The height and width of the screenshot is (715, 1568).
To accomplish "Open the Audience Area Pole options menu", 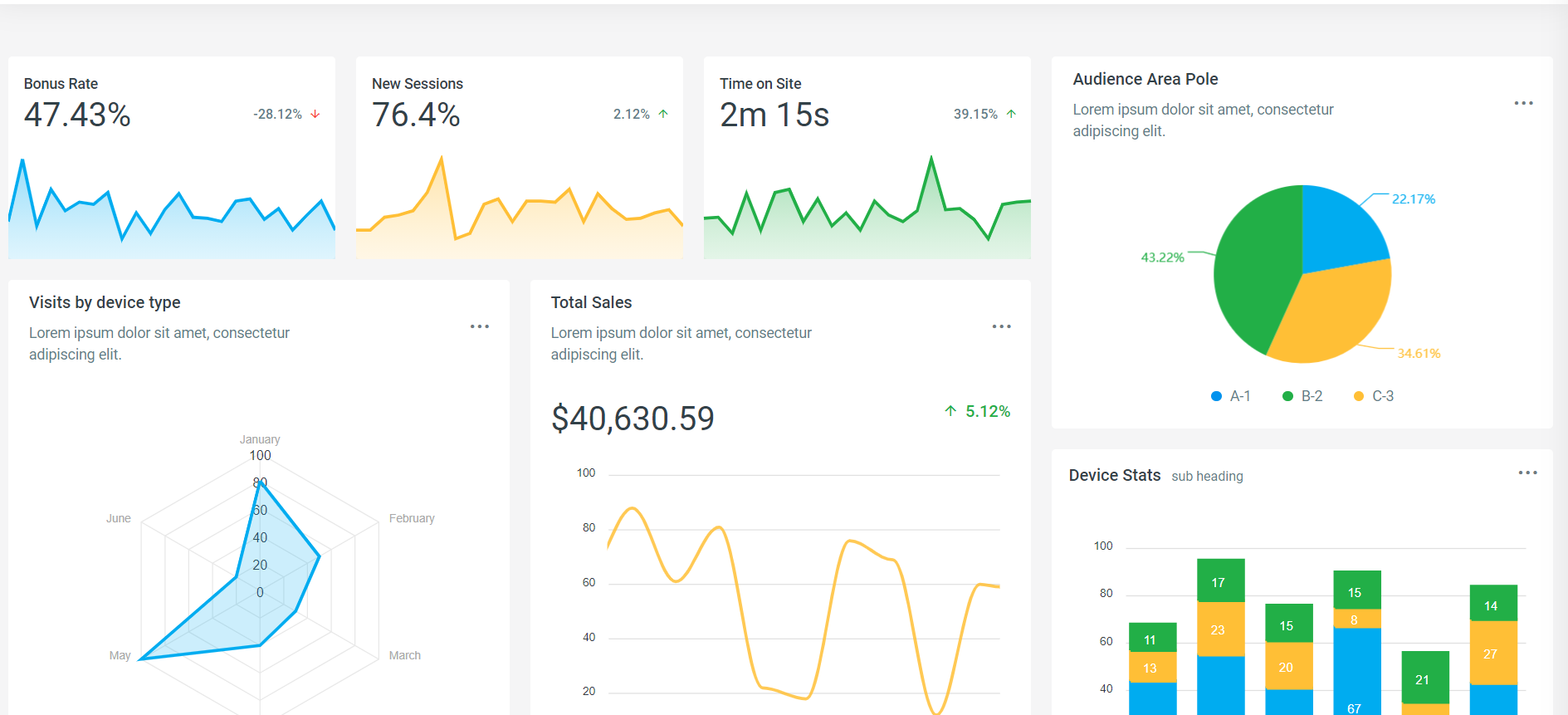I will point(1523,103).
